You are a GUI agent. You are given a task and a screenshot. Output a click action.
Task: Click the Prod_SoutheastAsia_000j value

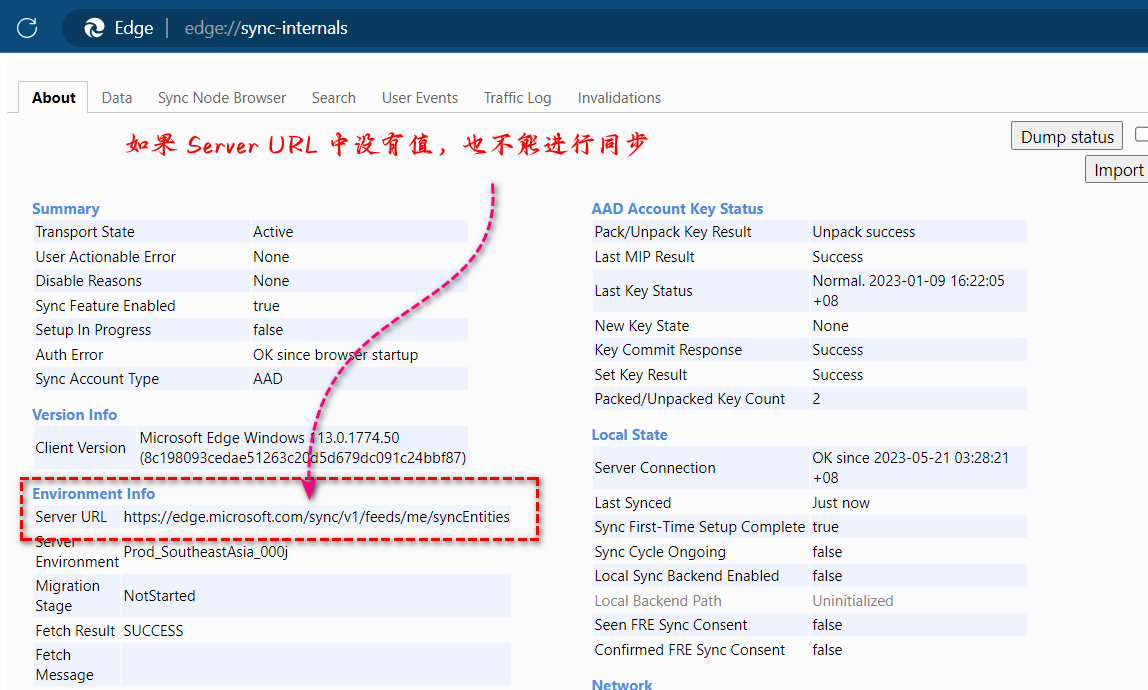206,552
